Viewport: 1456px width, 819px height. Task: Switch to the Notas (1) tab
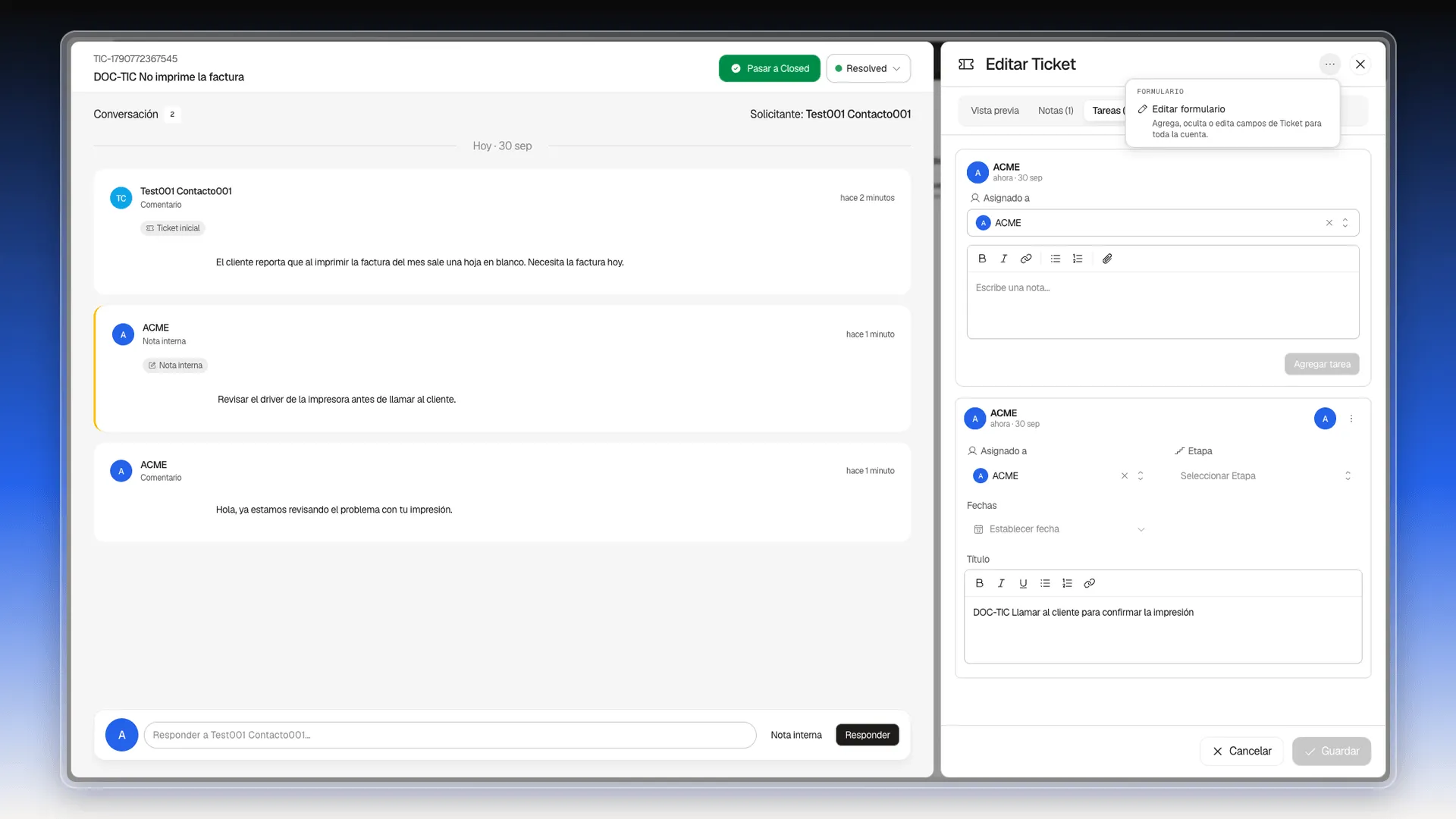[x=1056, y=111]
